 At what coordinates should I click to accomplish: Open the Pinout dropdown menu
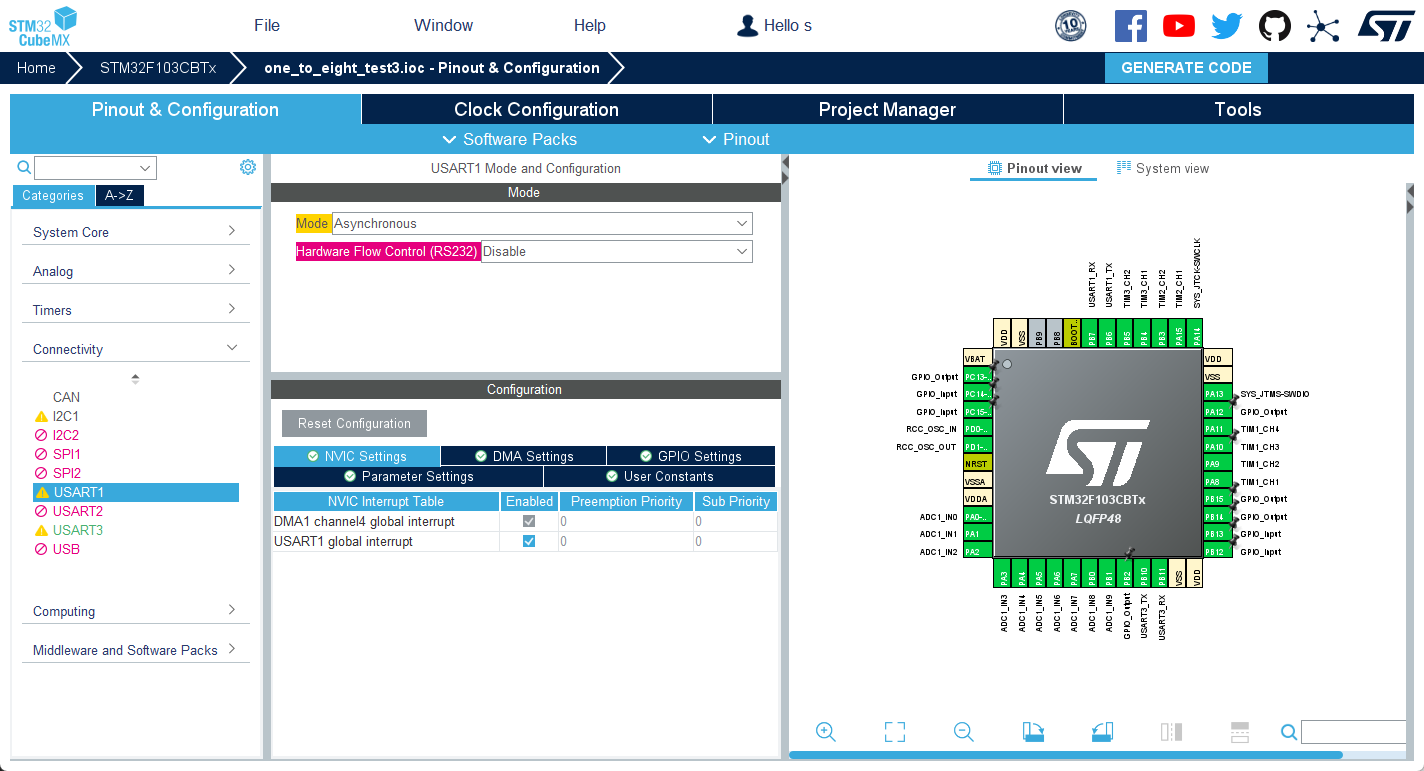tap(736, 139)
